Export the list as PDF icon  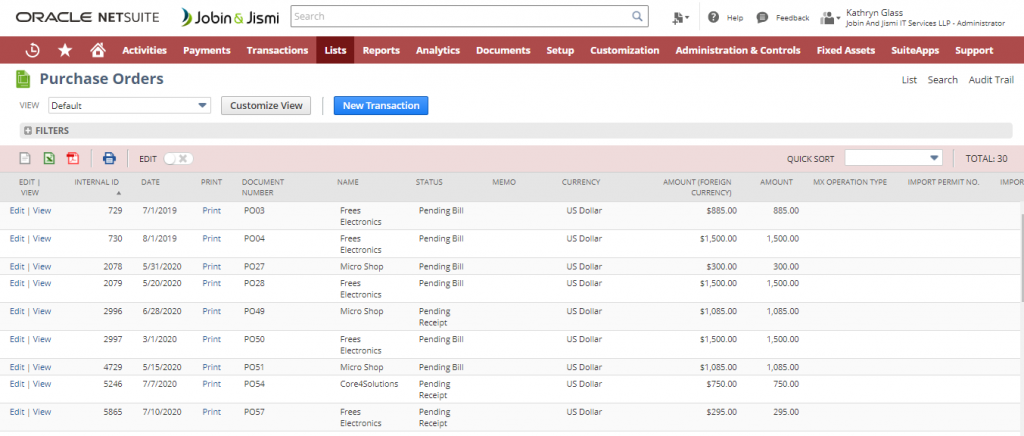pos(72,158)
